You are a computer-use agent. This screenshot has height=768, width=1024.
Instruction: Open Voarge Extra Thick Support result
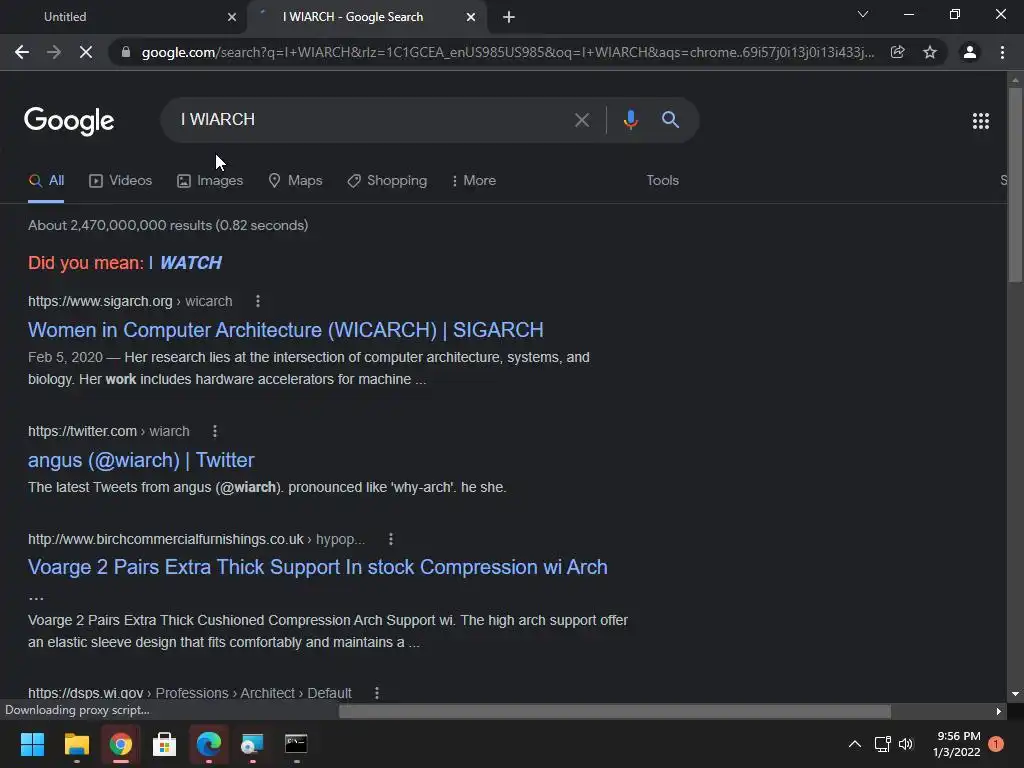click(317, 568)
